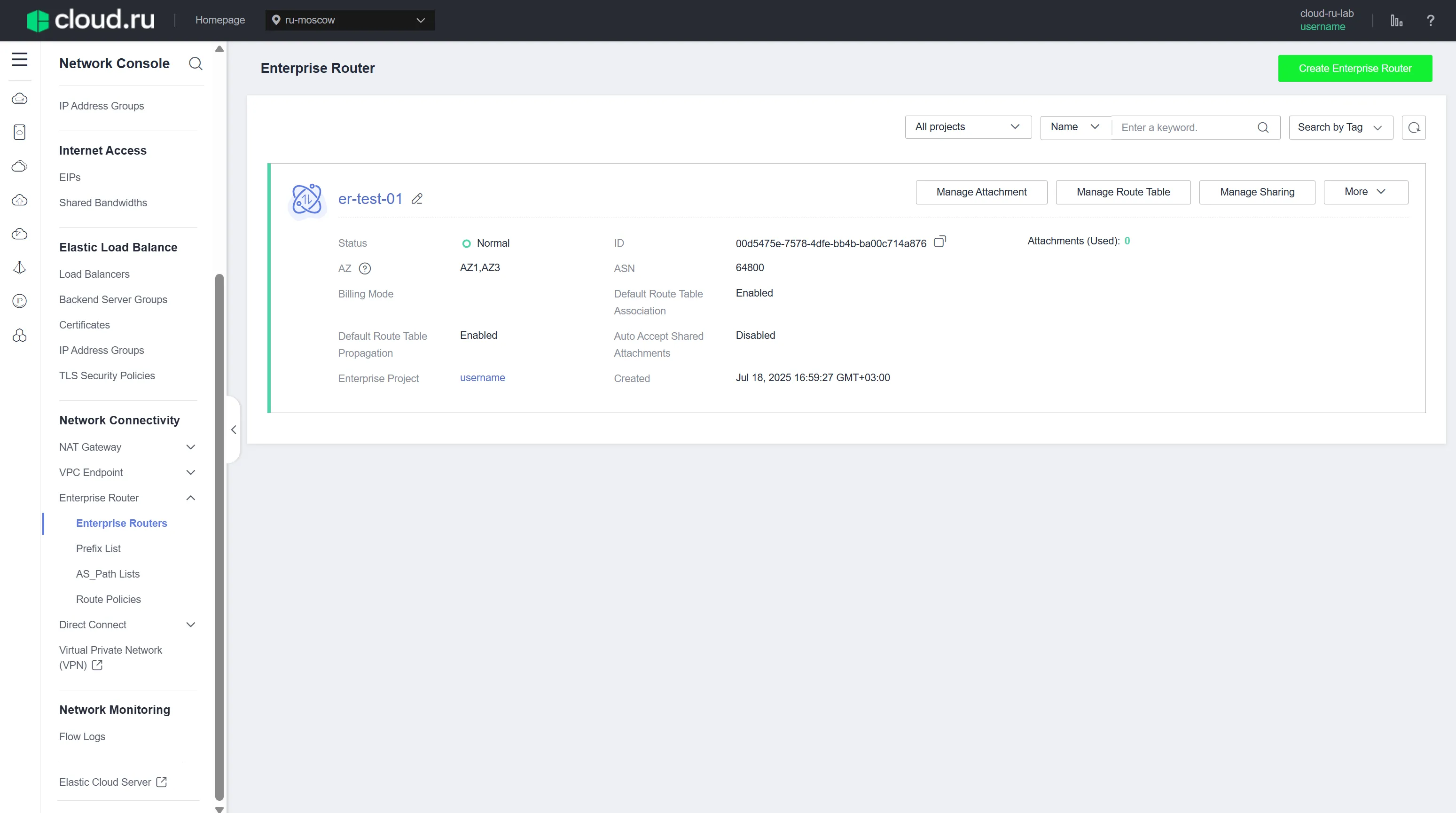
Task: Edit the er-test-01 router name
Action: pyautogui.click(x=417, y=199)
